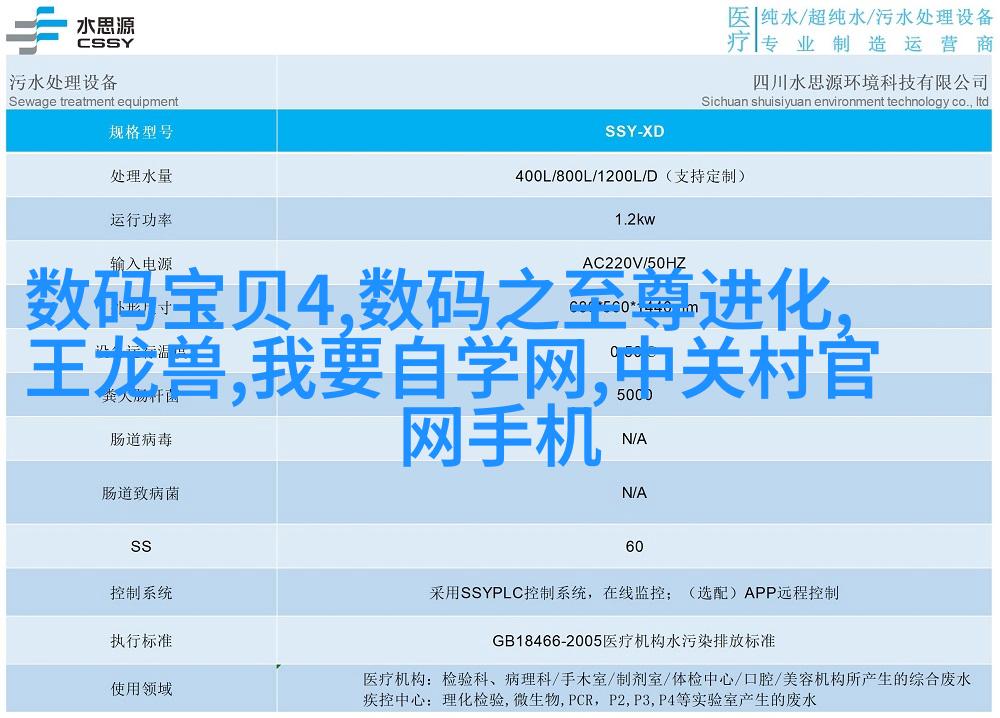Select the N/A value for 肠道致病菌
This screenshot has width=1000, height=718.
pyautogui.click(x=634, y=492)
